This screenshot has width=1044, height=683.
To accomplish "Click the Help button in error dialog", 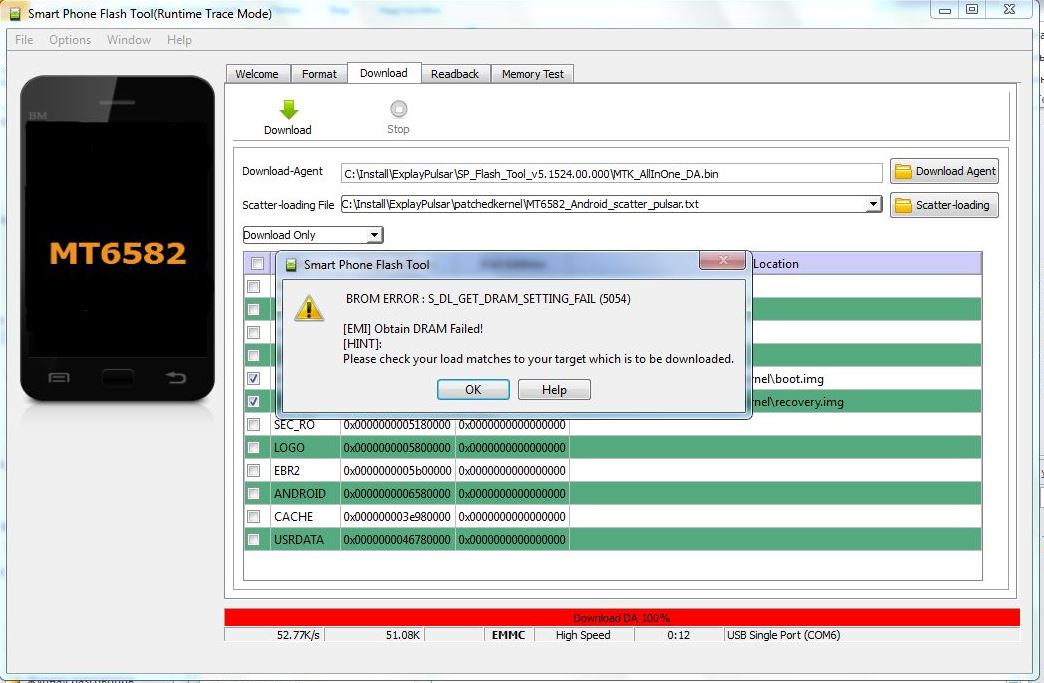I will click(554, 390).
